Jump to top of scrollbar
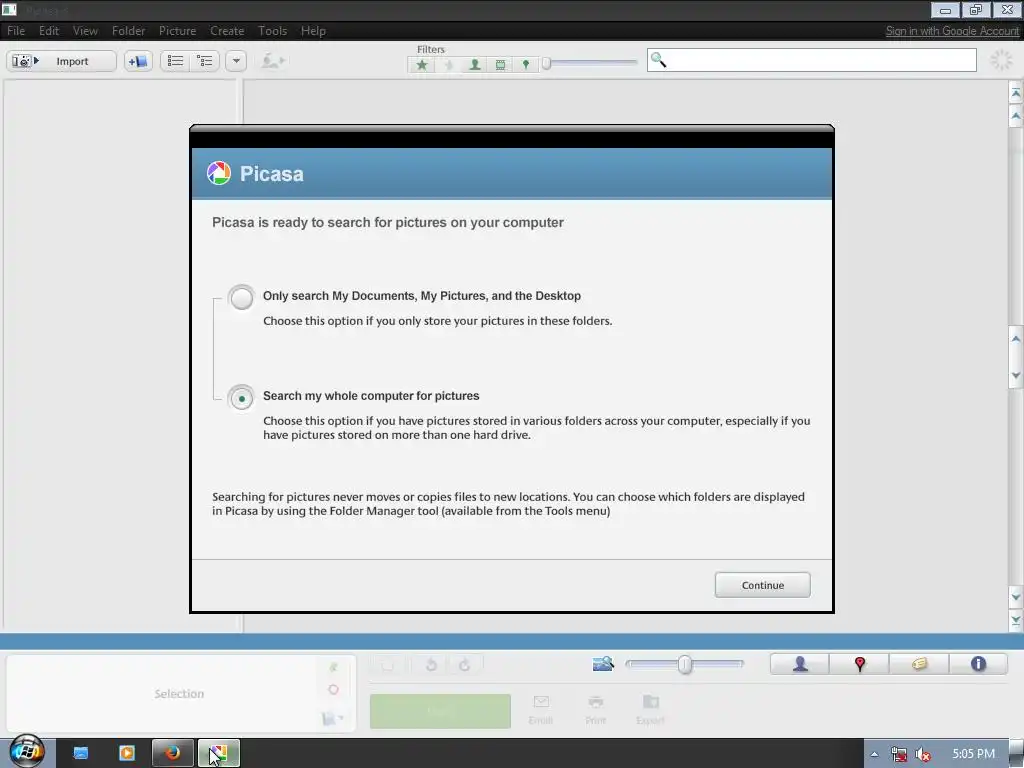The image size is (1024, 768). 1016,93
